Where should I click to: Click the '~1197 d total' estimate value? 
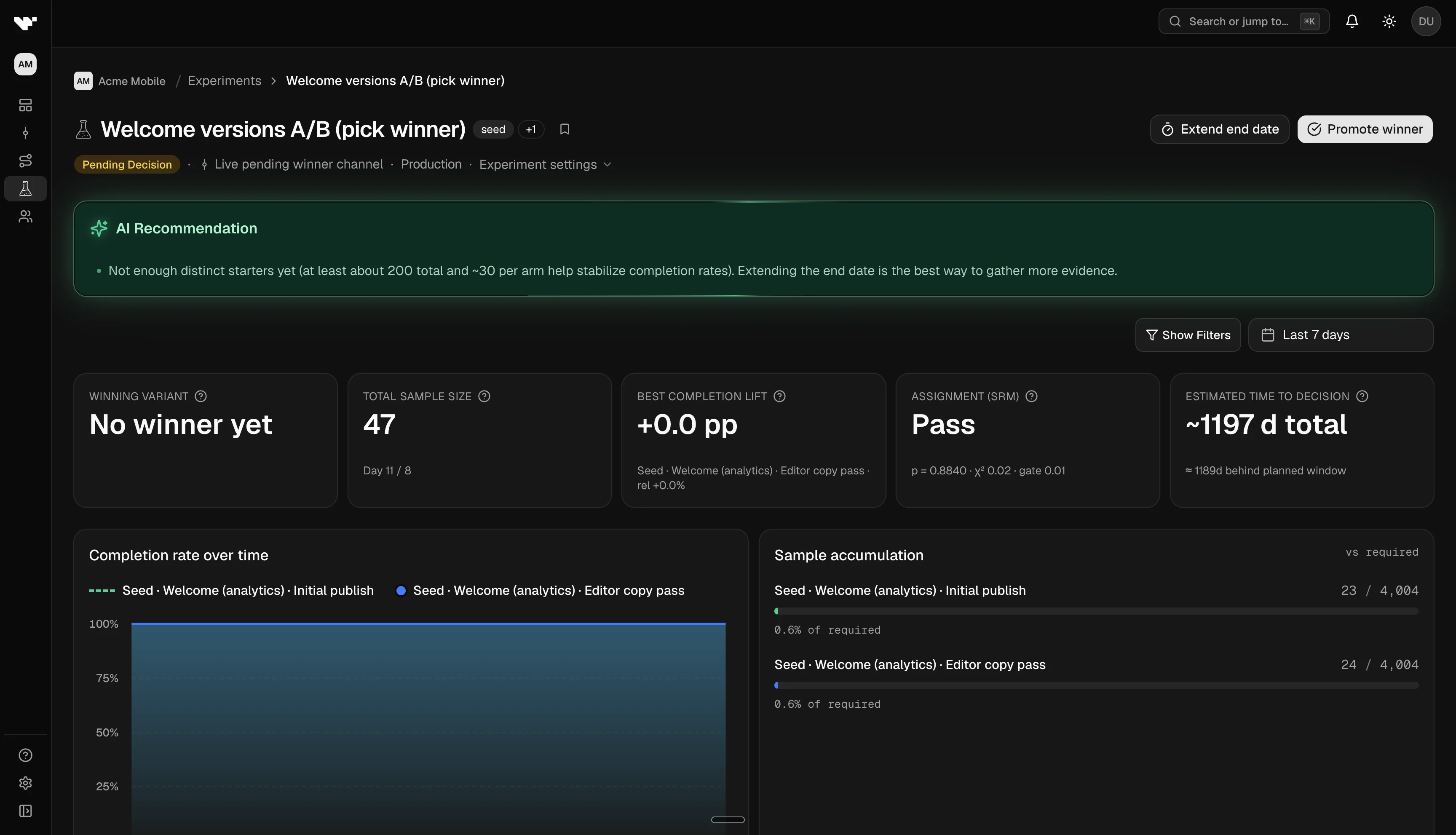click(1266, 424)
